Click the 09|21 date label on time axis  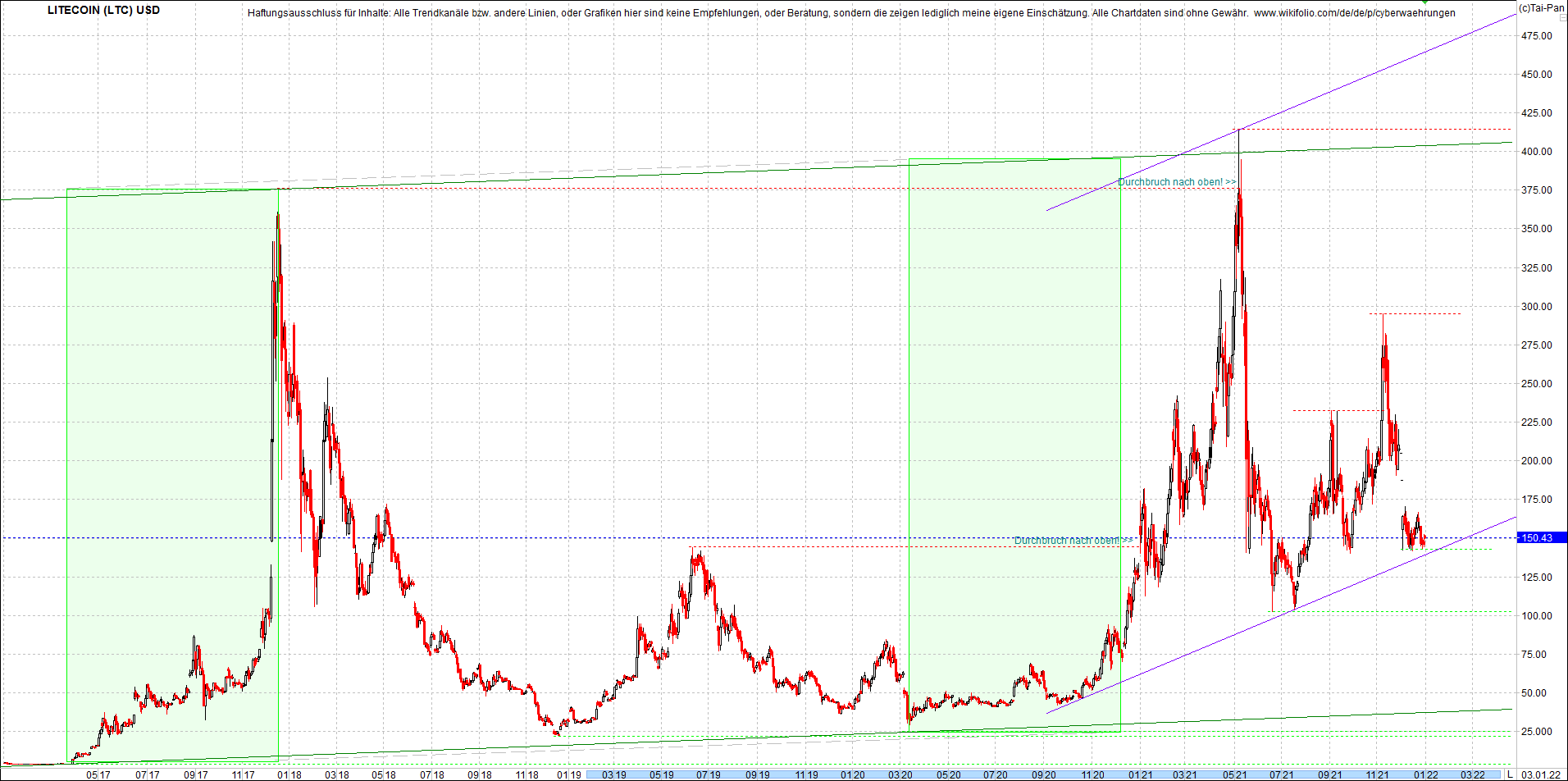[x=1329, y=774]
